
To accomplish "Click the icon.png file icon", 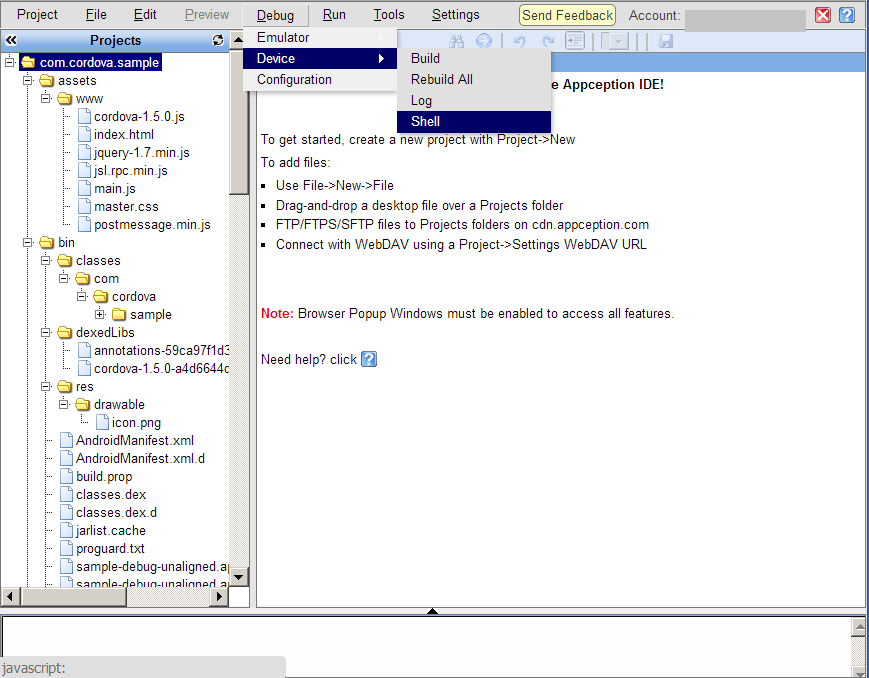I will pos(102,422).
